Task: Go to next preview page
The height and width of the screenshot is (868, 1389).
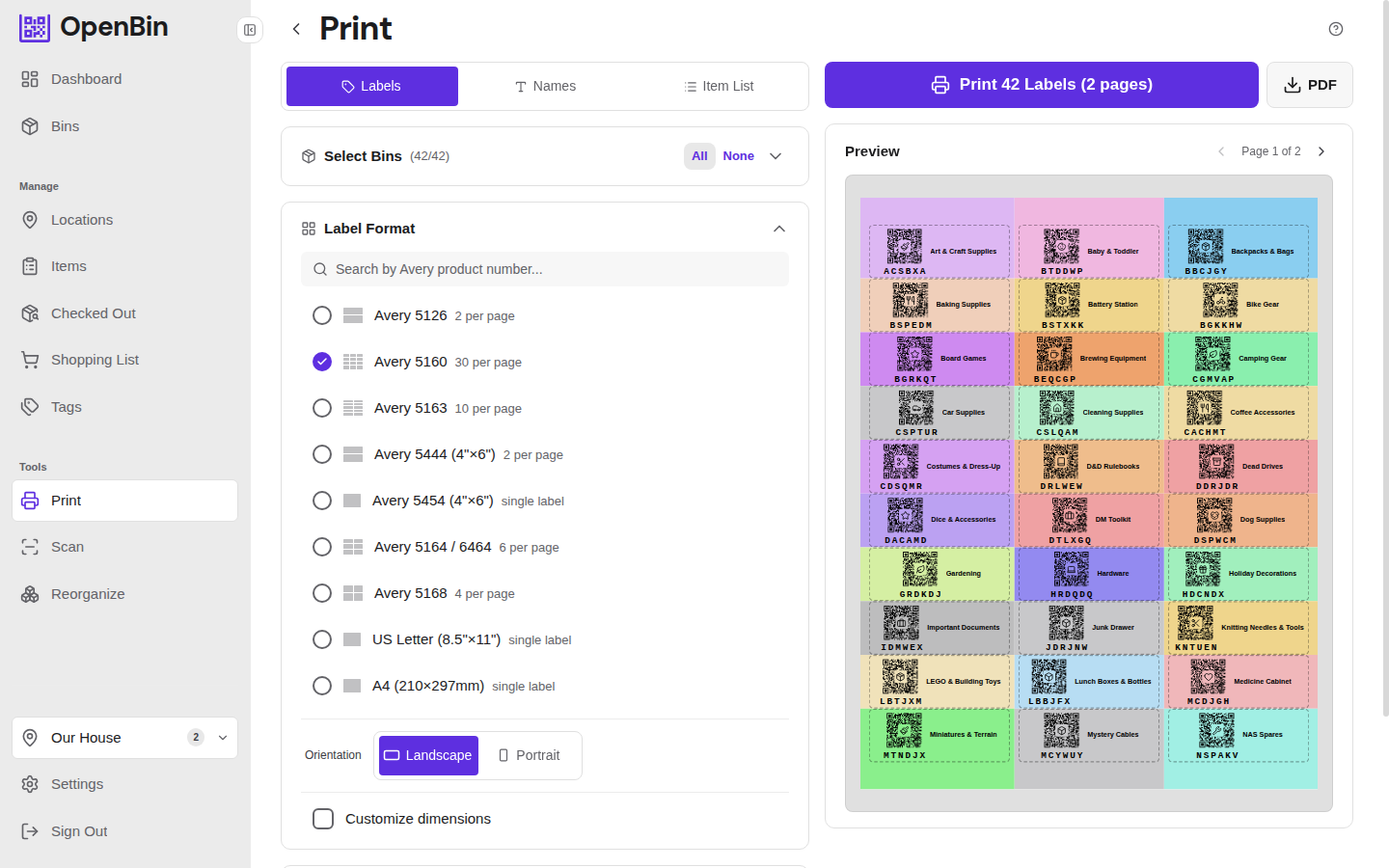Action: coord(1321,151)
